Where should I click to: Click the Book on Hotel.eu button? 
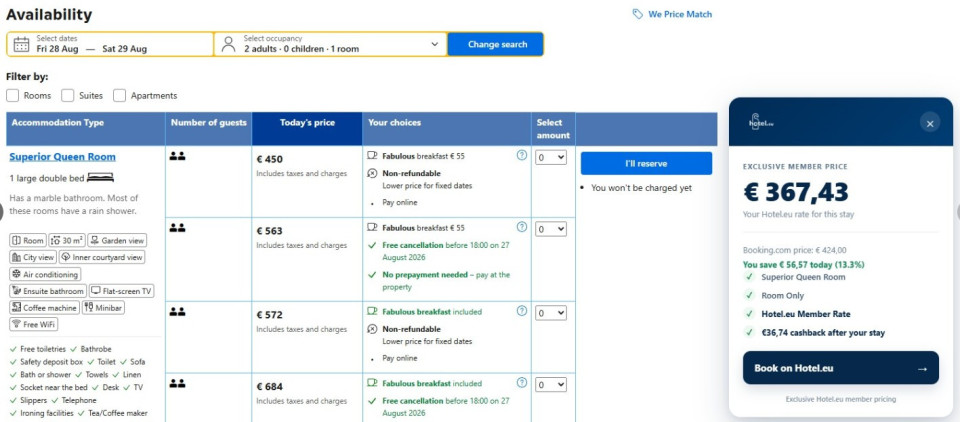[x=841, y=368]
